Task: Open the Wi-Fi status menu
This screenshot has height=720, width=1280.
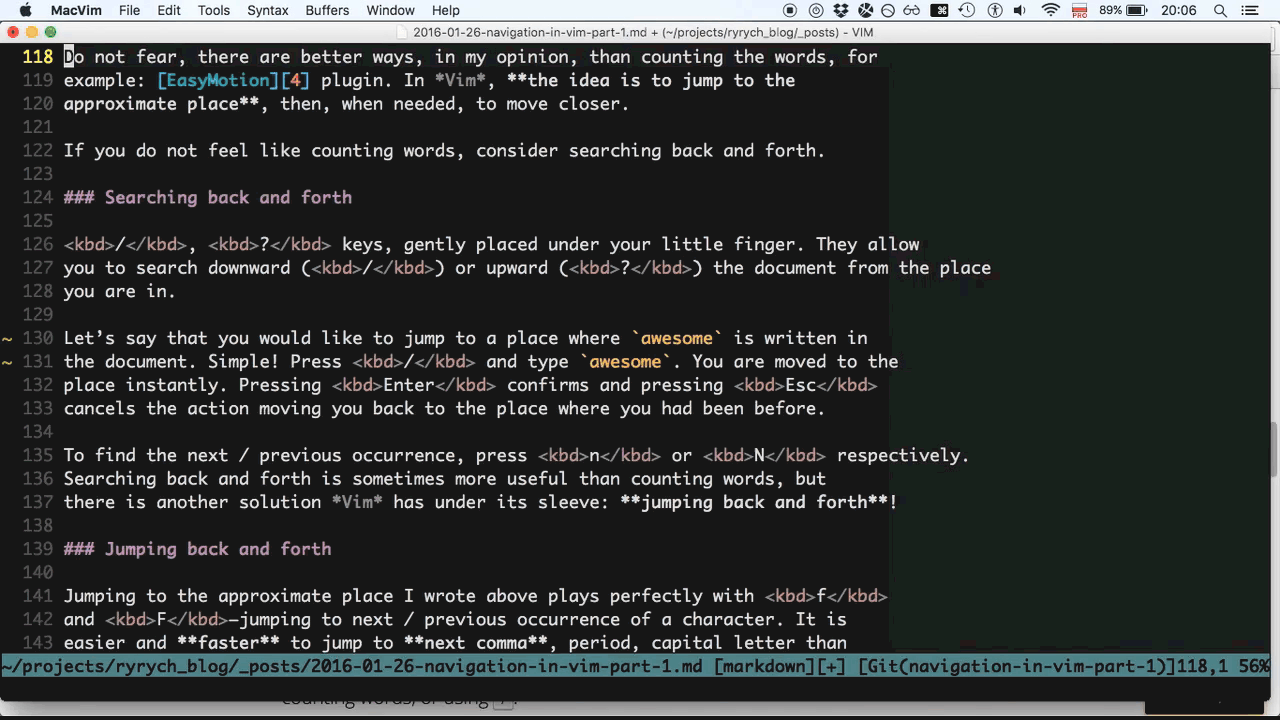Action: [1050, 11]
